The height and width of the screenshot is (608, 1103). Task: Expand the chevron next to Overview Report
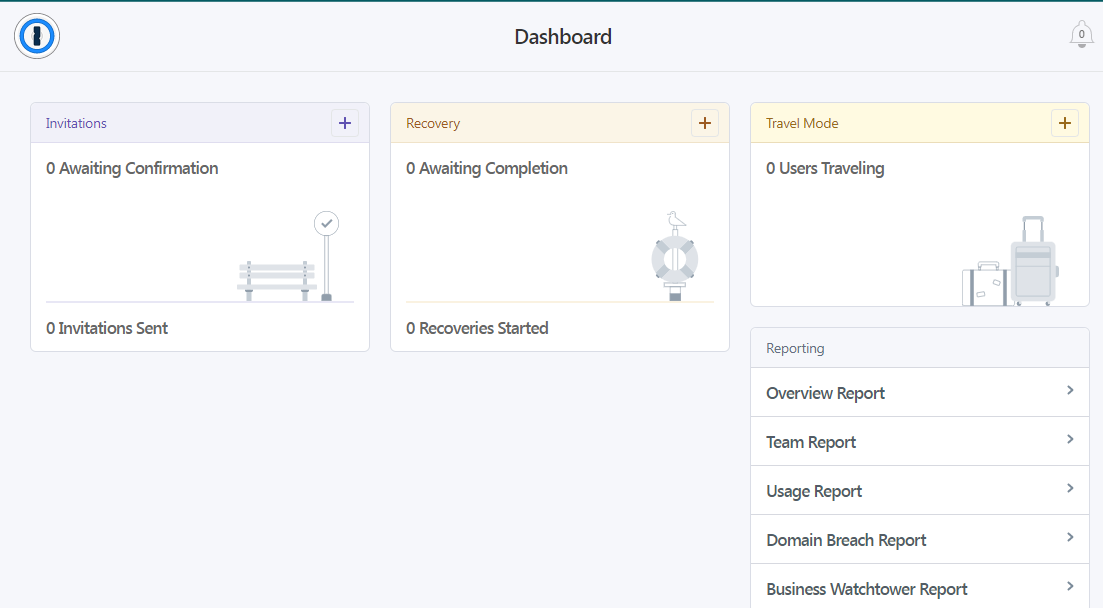tap(1070, 391)
